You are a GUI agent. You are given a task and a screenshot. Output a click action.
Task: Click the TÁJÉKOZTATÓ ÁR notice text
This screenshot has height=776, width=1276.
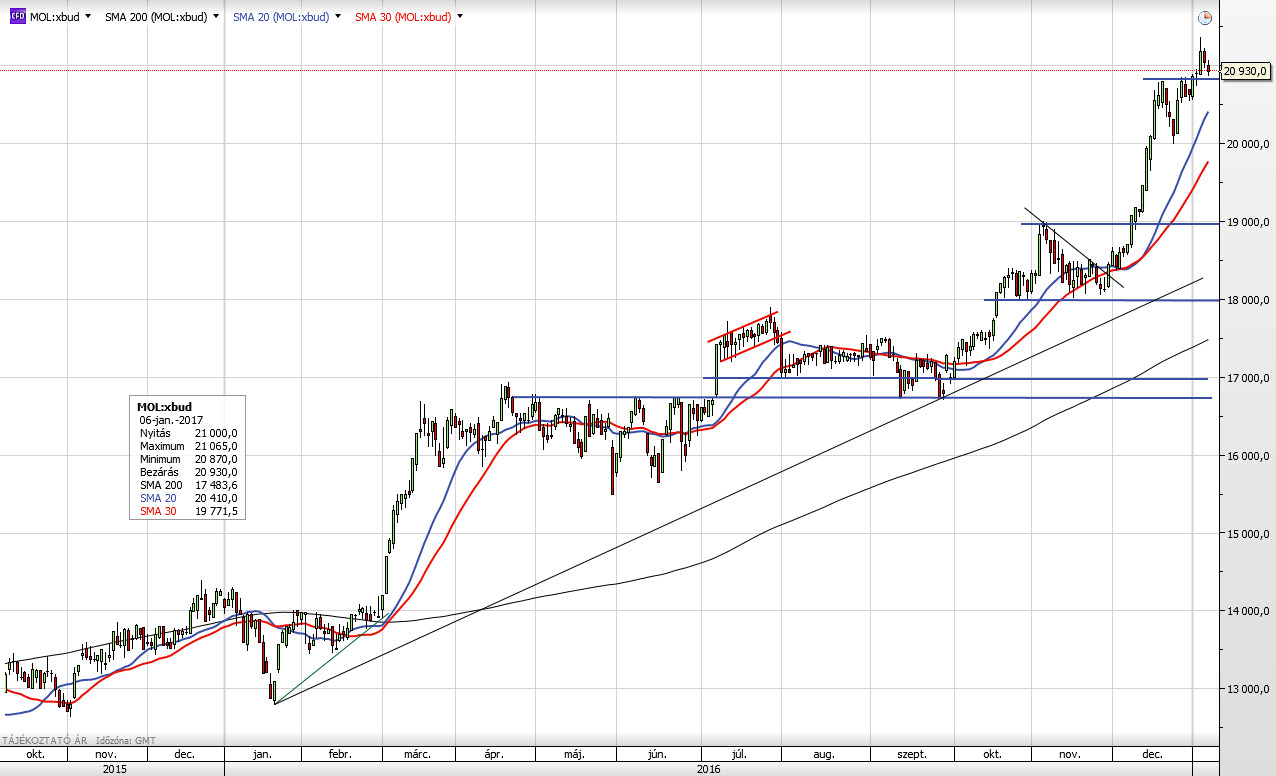point(43,741)
